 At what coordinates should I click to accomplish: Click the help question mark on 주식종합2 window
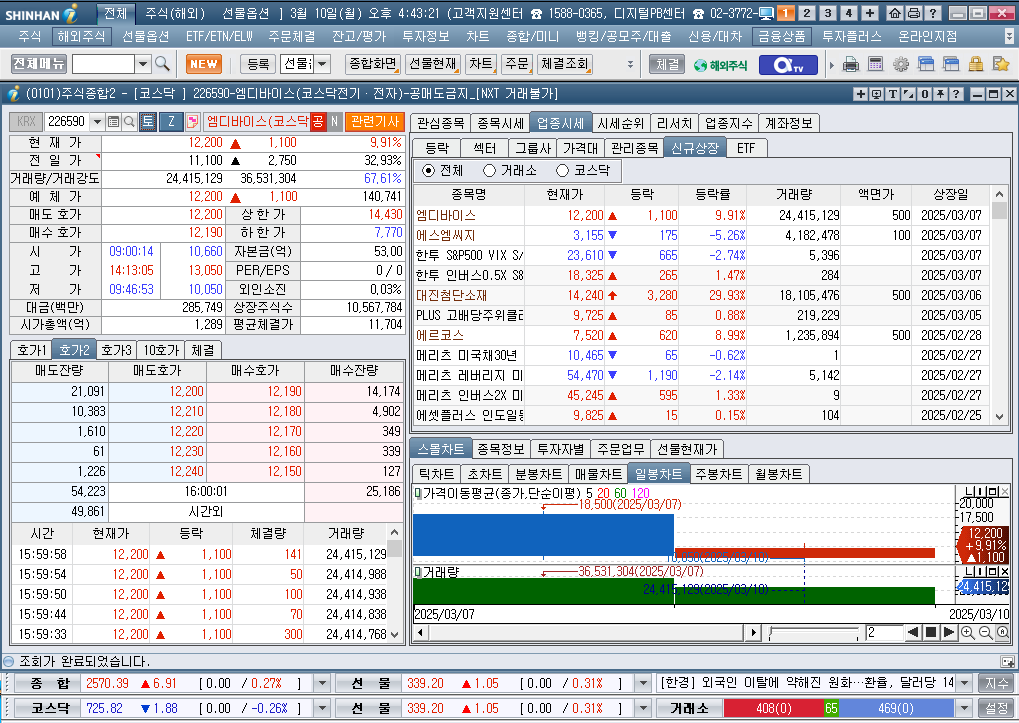pyautogui.click(x=956, y=94)
